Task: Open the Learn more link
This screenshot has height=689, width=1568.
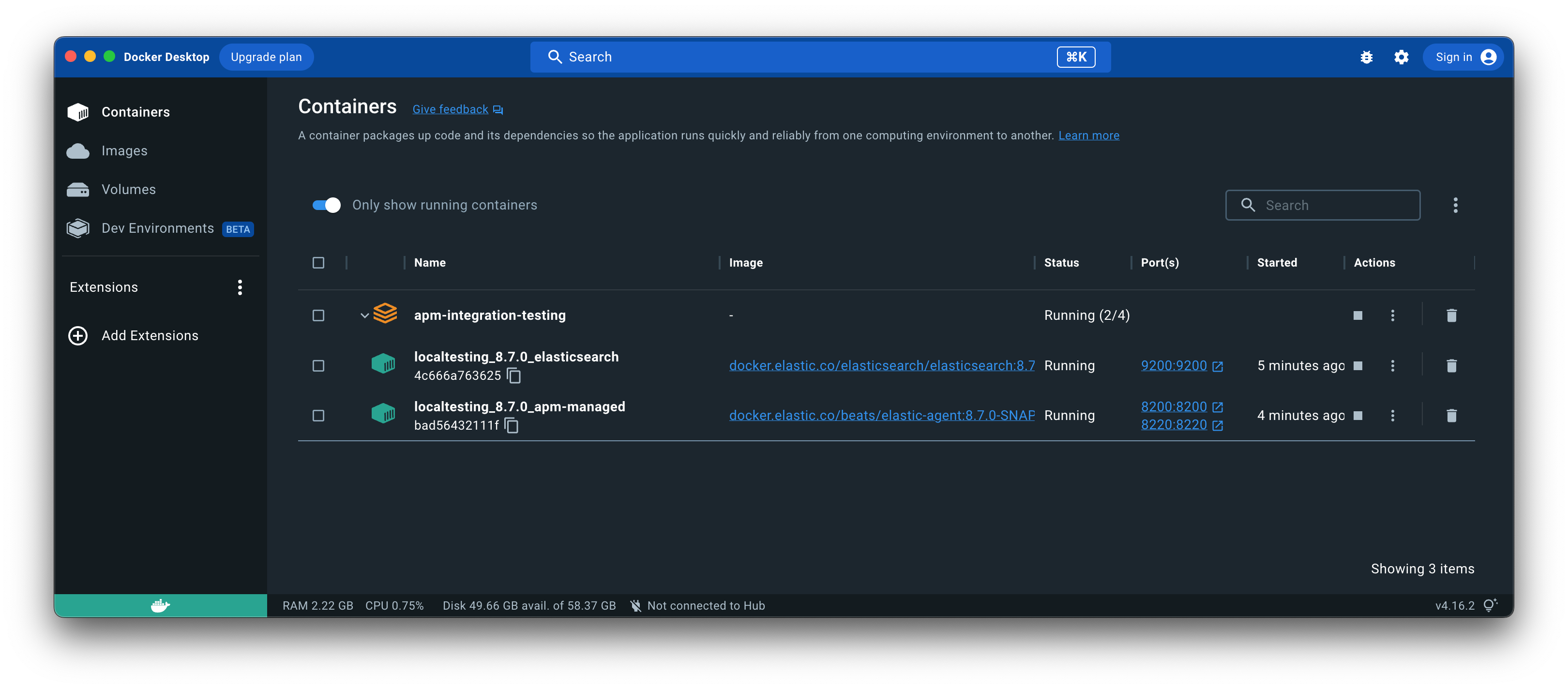Action: (1088, 135)
